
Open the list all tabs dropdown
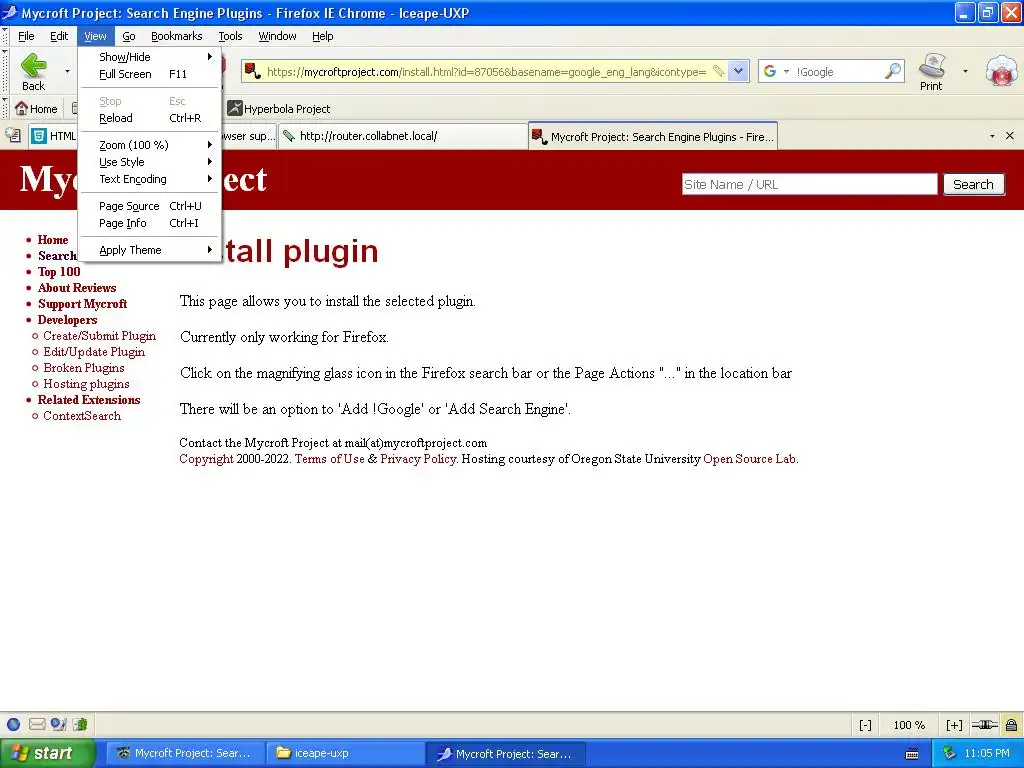click(992, 136)
